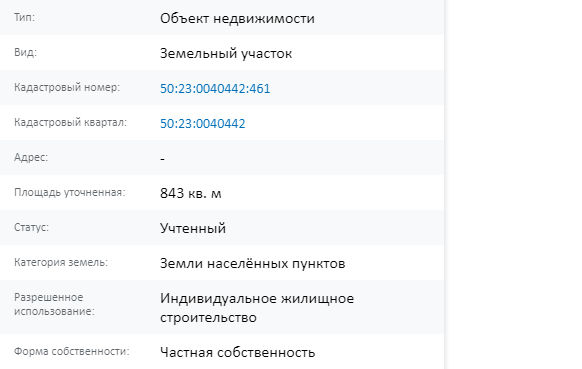This screenshot has width=582, height=369.
Task: Click the 'Статус:' label
Action: pos(32,227)
